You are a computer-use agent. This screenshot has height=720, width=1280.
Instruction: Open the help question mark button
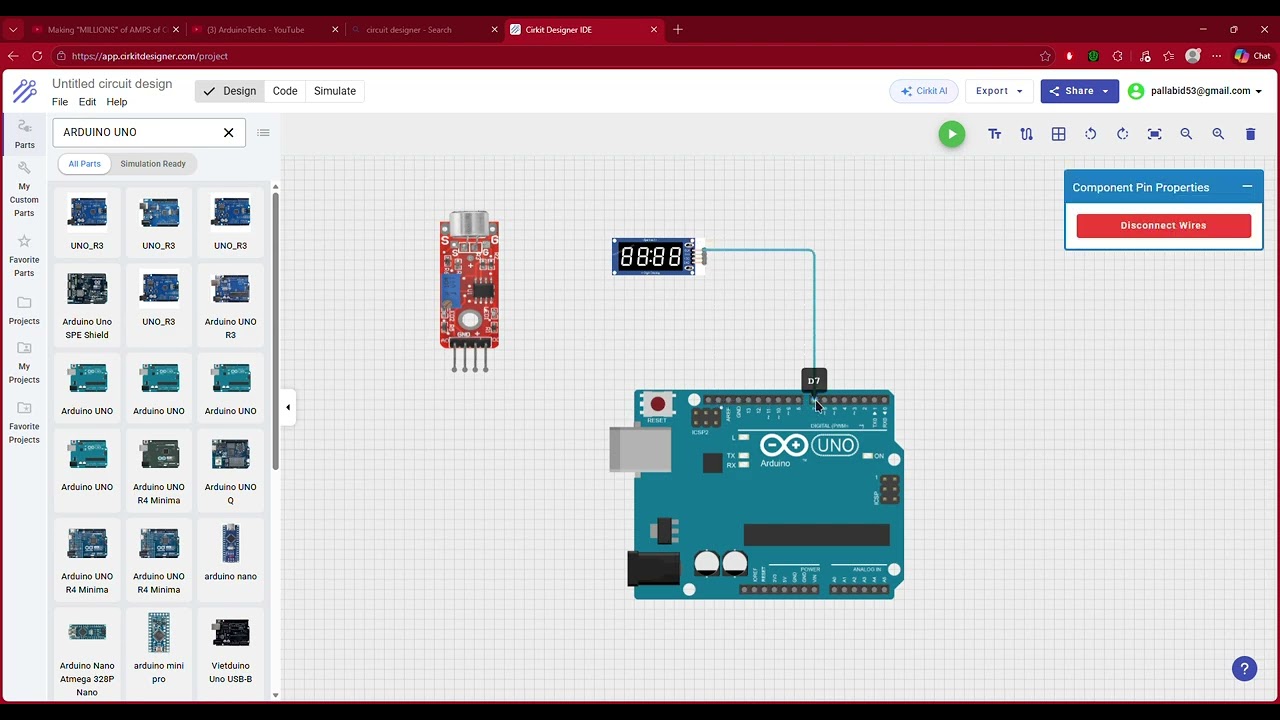pyautogui.click(x=1244, y=669)
